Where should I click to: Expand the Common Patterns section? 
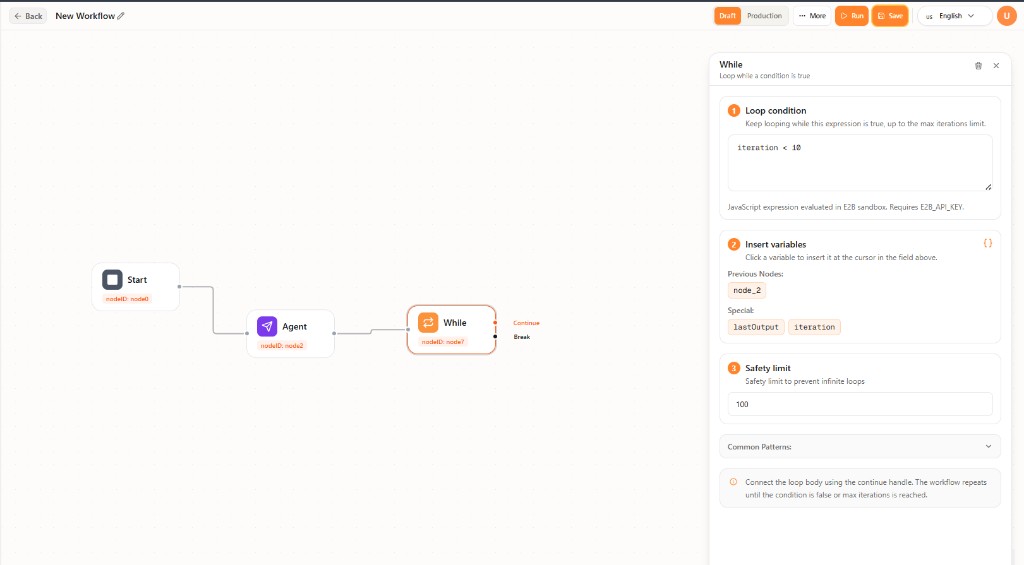point(859,447)
